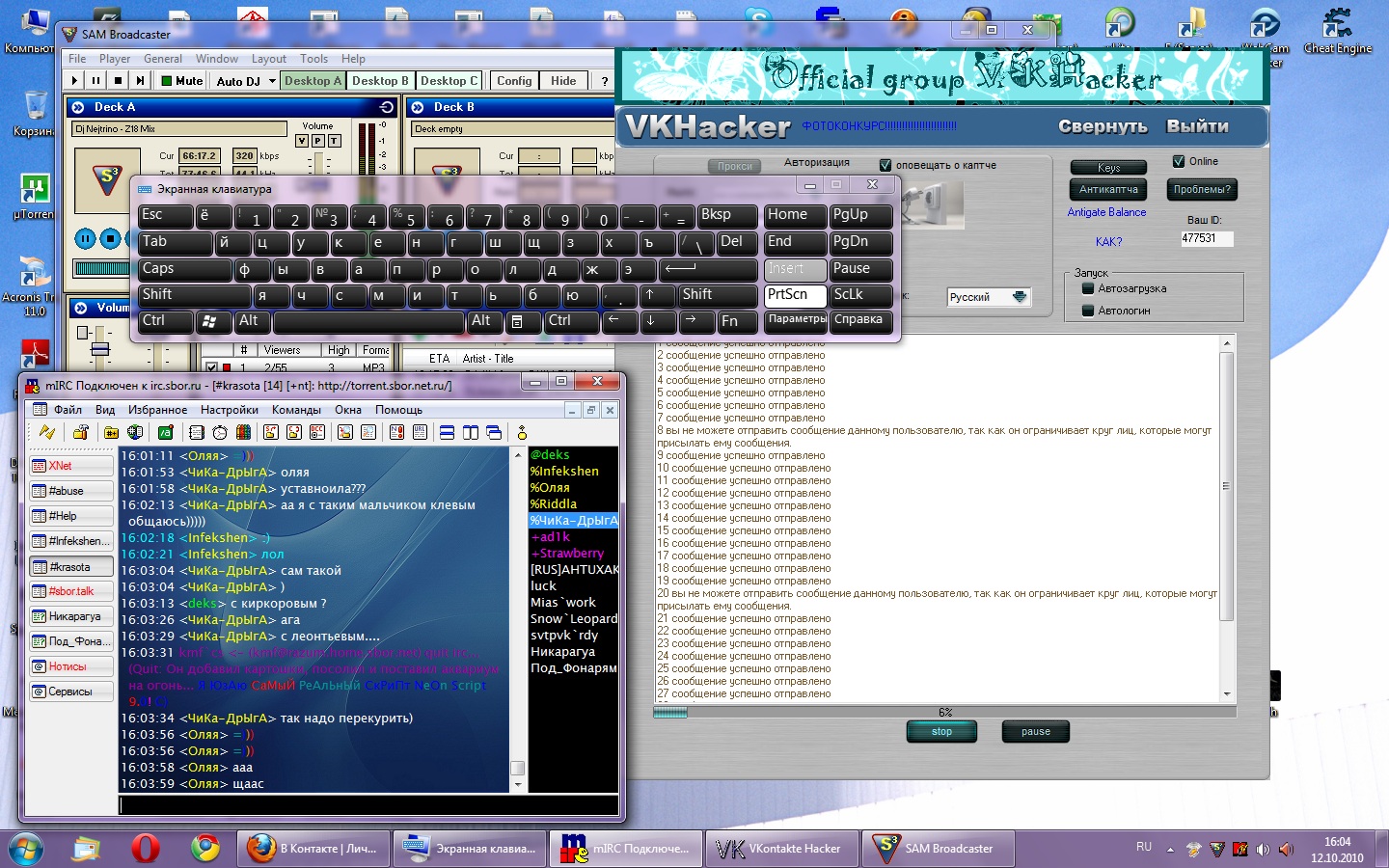The width and height of the screenshot is (1389, 868).
Task: Open the Auto DJ dropdown arrow
Action: pyautogui.click(x=272, y=81)
